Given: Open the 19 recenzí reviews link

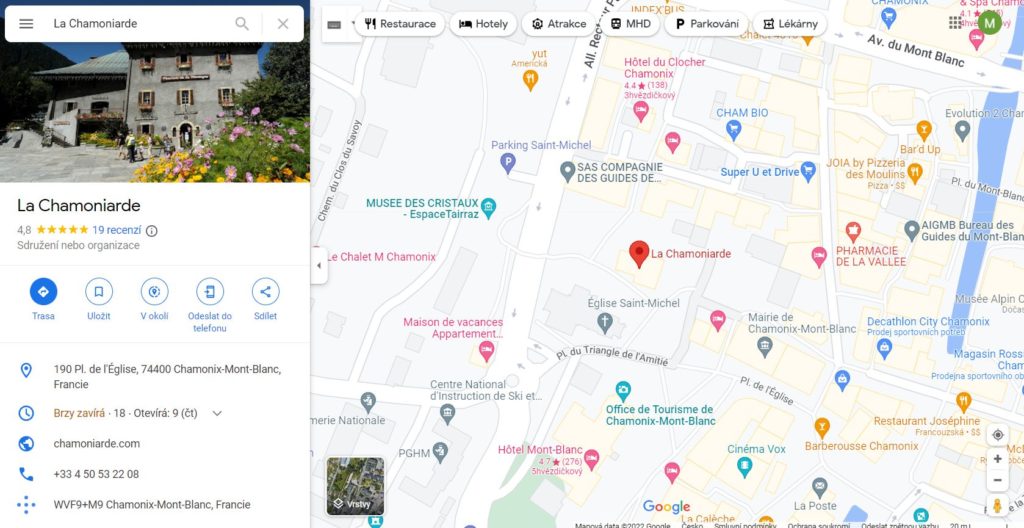Looking at the screenshot, I should (116, 230).
